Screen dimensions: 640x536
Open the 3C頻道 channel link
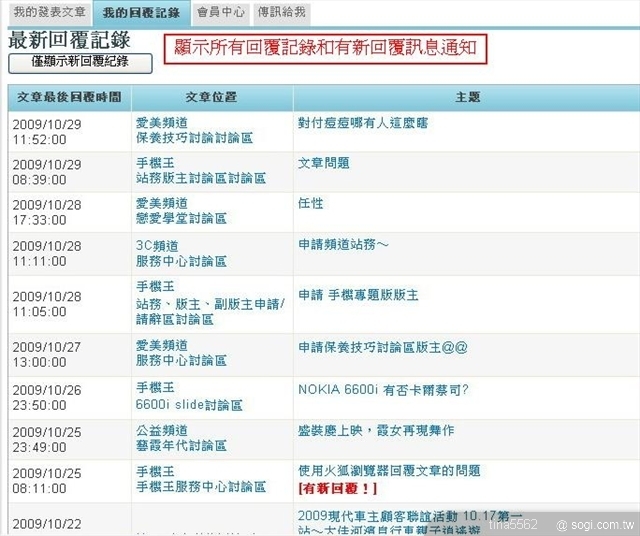[157, 246]
